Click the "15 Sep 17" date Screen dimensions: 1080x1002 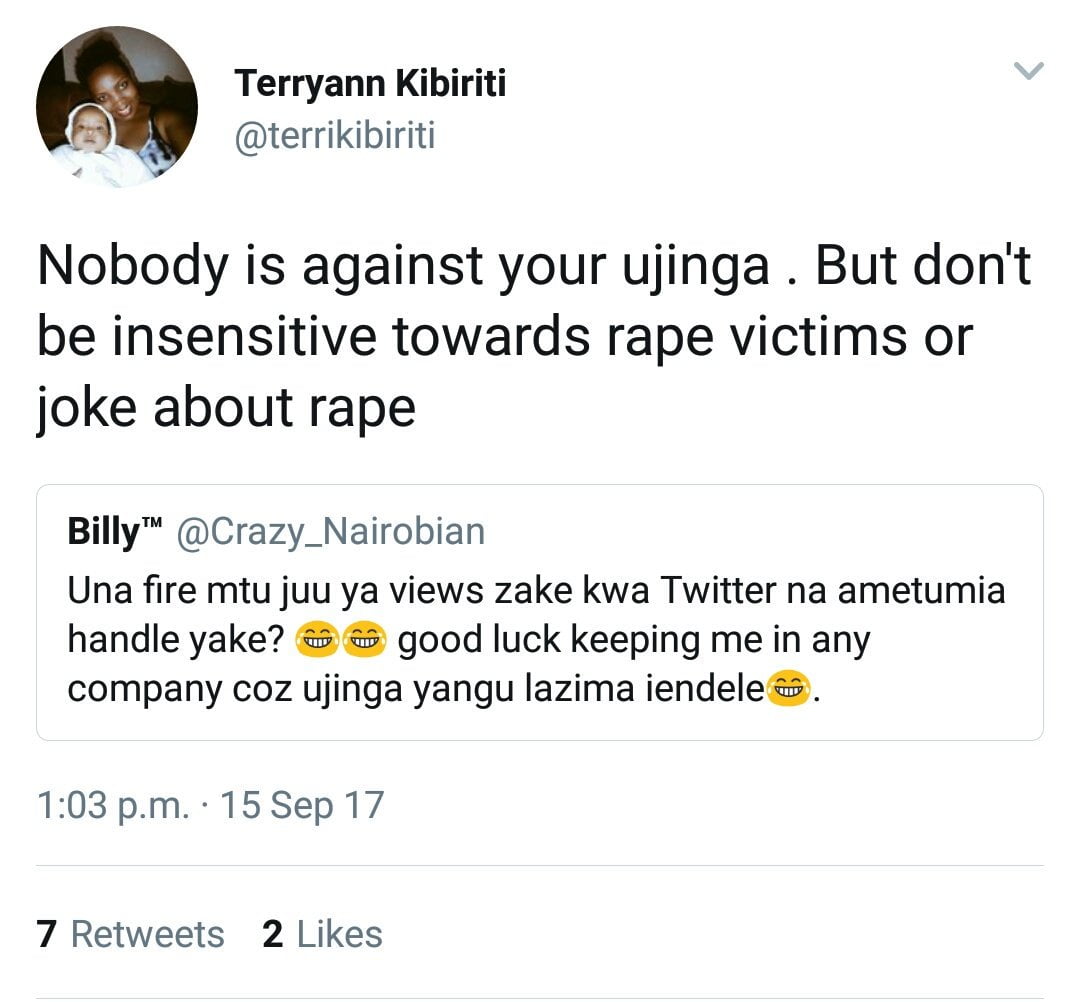tap(300, 805)
